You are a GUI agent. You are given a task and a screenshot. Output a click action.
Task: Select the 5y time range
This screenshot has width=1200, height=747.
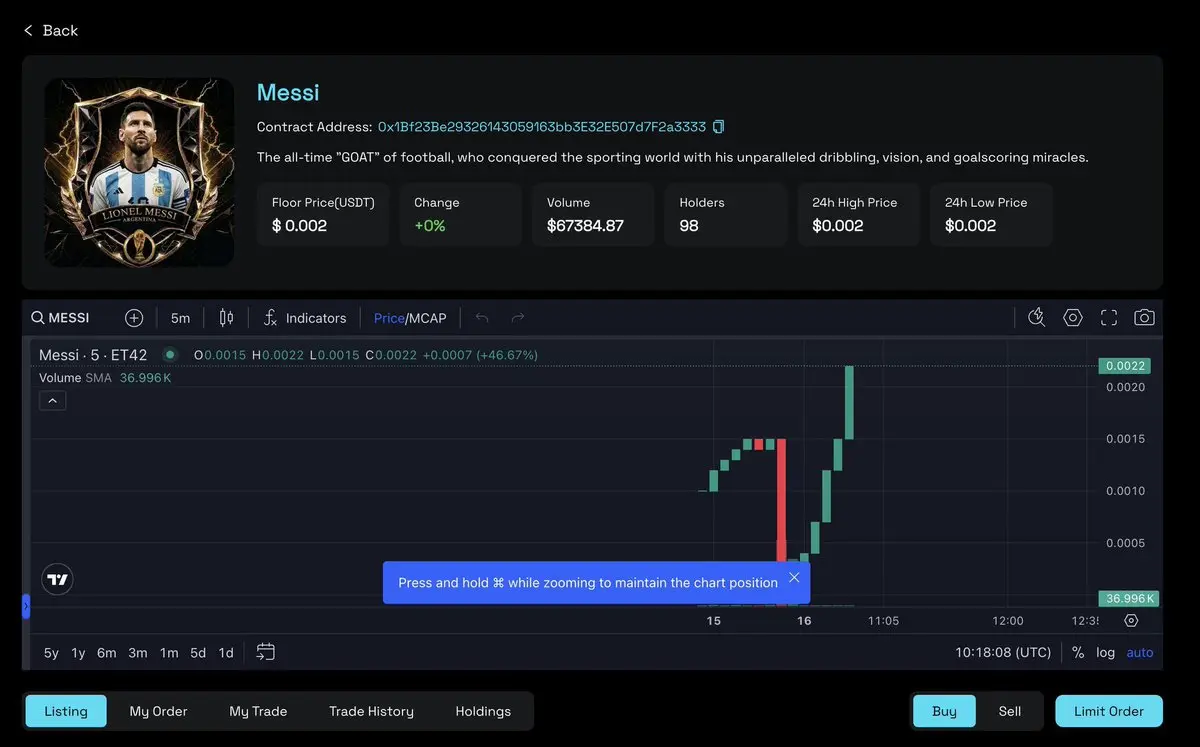(x=51, y=653)
